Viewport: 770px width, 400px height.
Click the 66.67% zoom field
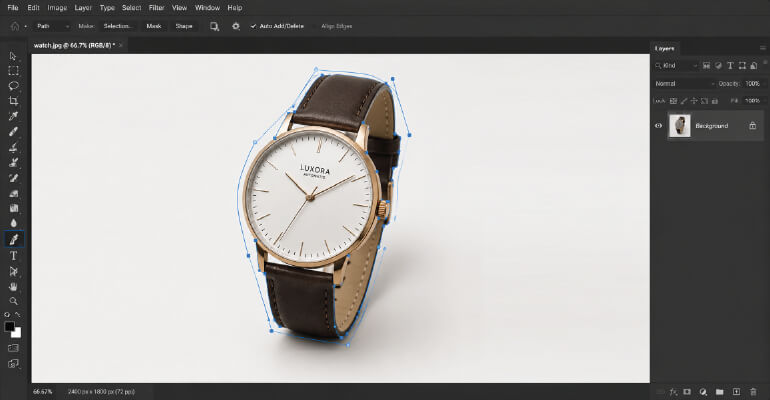point(43,392)
